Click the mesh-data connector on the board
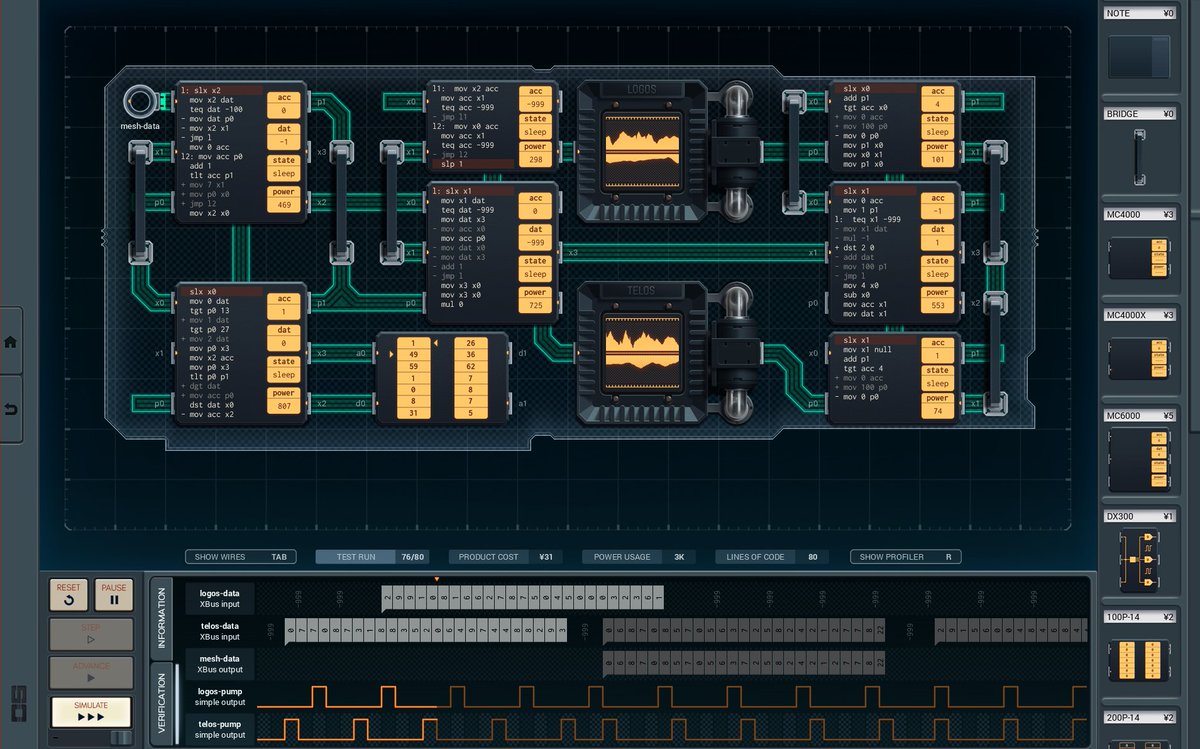Viewport: 1200px width, 749px height. (x=138, y=103)
